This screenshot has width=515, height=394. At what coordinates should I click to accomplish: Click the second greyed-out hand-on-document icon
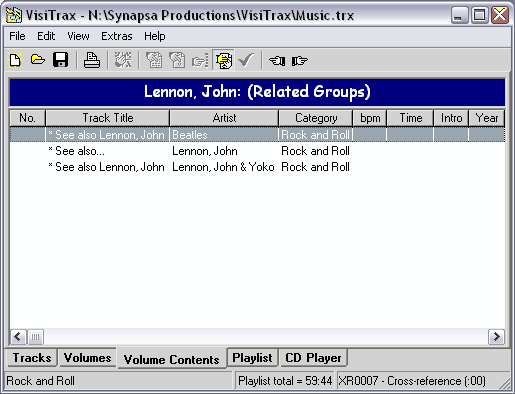(x=177, y=60)
